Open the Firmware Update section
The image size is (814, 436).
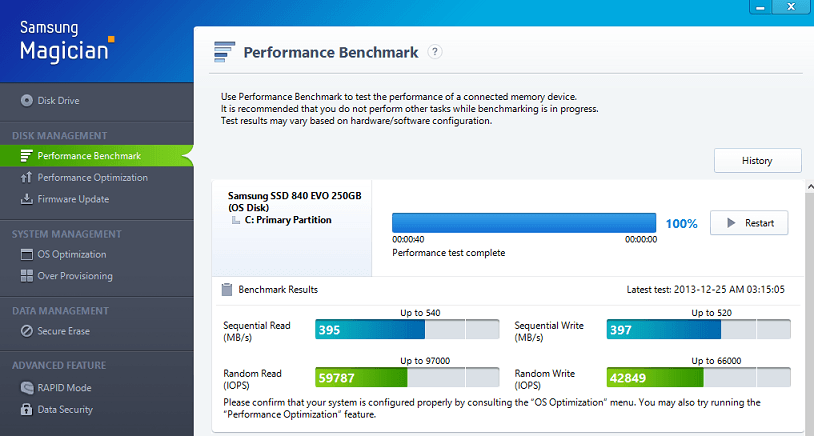(73, 199)
